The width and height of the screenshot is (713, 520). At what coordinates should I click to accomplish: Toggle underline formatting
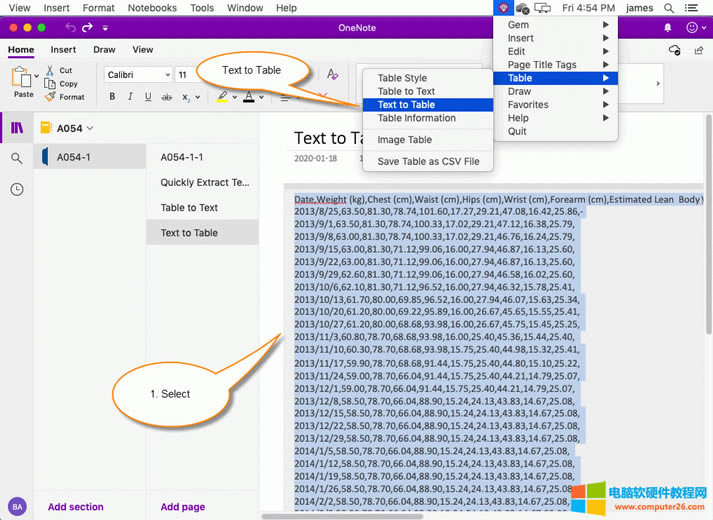(x=148, y=96)
